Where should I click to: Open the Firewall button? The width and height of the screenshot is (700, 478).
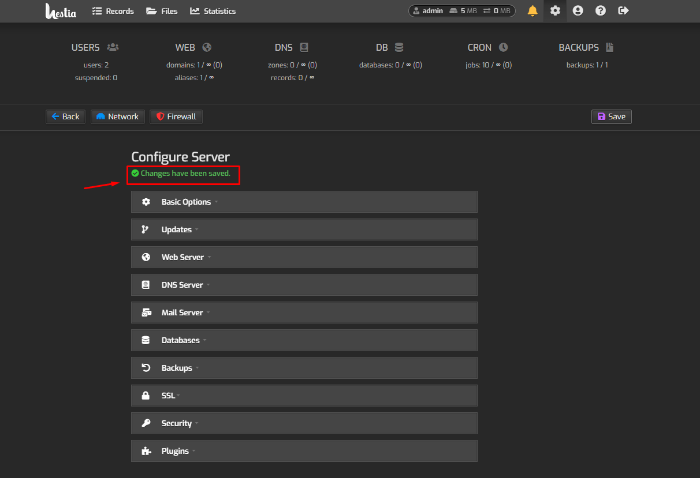[176, 116]
